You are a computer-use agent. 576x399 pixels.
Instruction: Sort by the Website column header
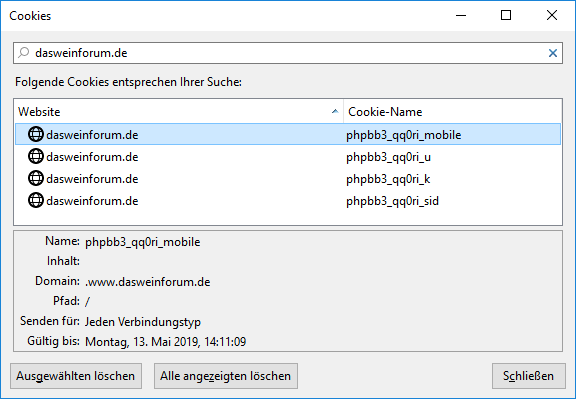(179, 111)
